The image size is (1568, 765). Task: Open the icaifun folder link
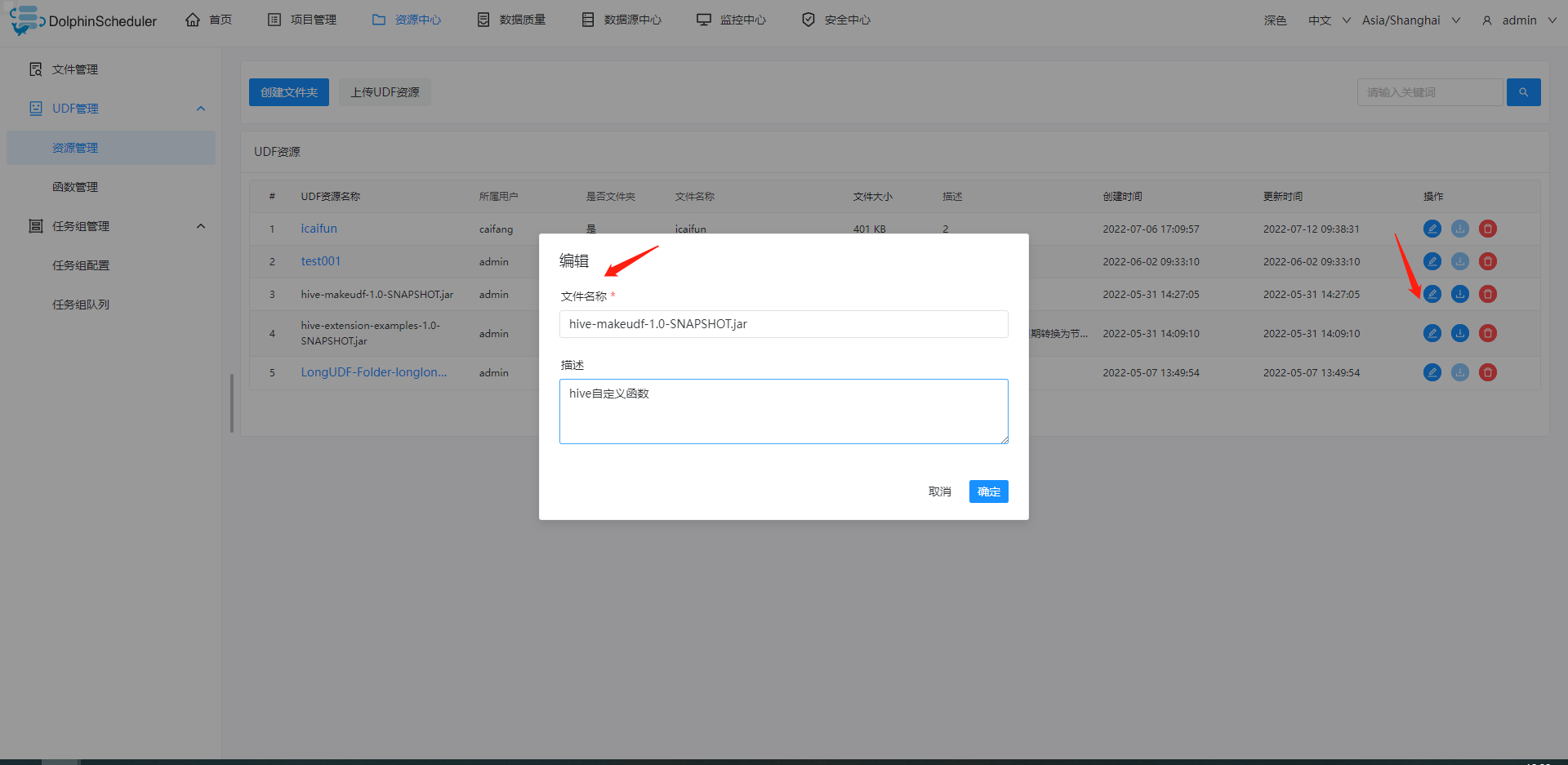pyautogui.click(x=318, y=229)
